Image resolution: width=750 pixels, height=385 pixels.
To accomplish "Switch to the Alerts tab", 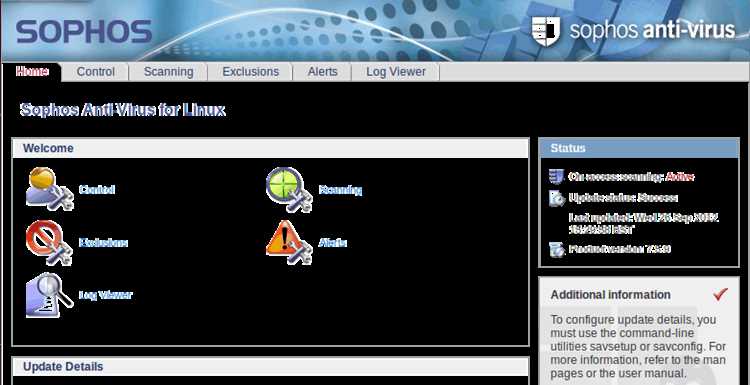I will click(322, 72).
